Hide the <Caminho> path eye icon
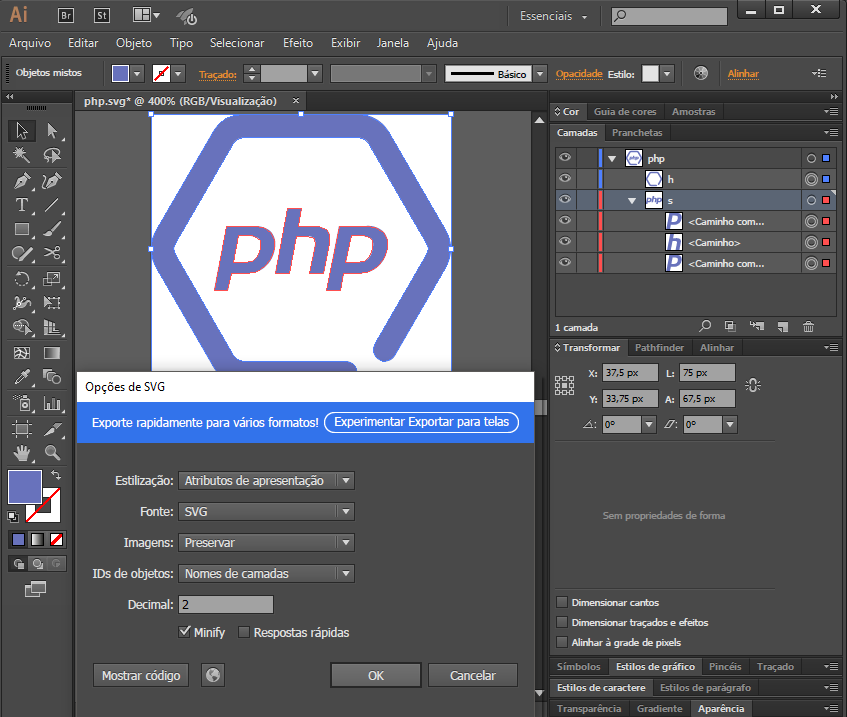 click(565, 242)
